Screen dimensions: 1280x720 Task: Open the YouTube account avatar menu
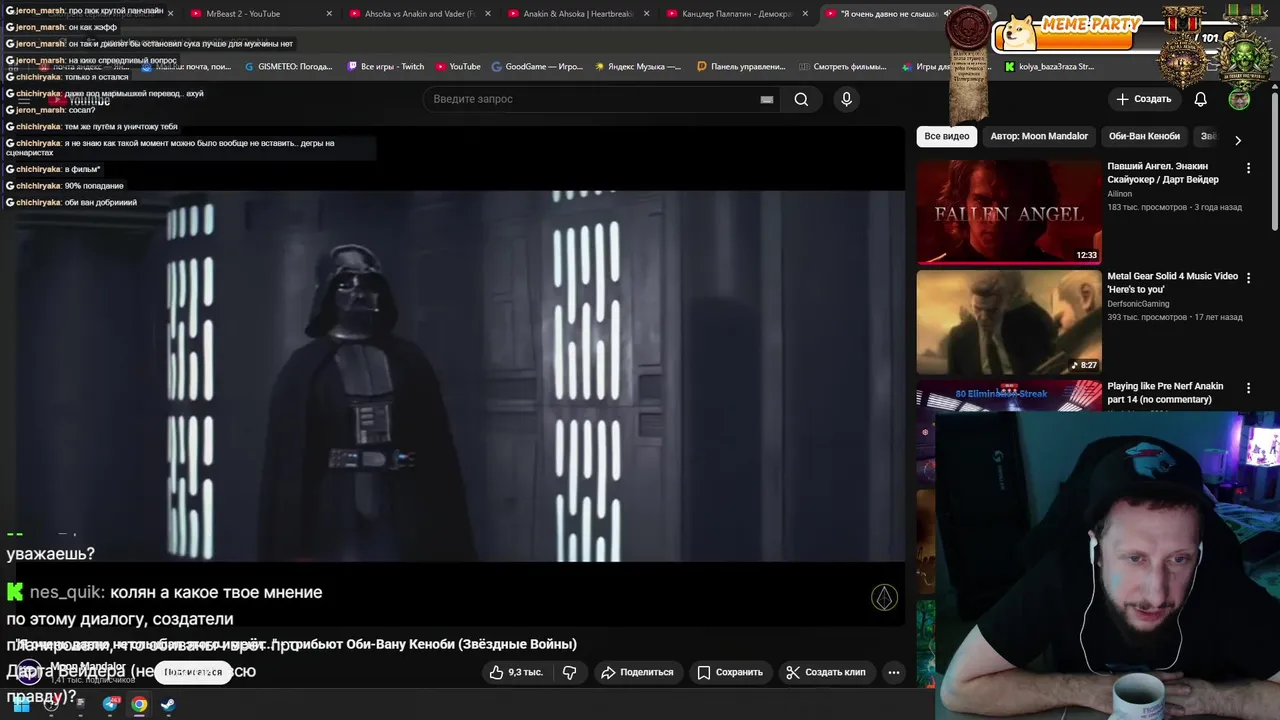click(1239, 99)
